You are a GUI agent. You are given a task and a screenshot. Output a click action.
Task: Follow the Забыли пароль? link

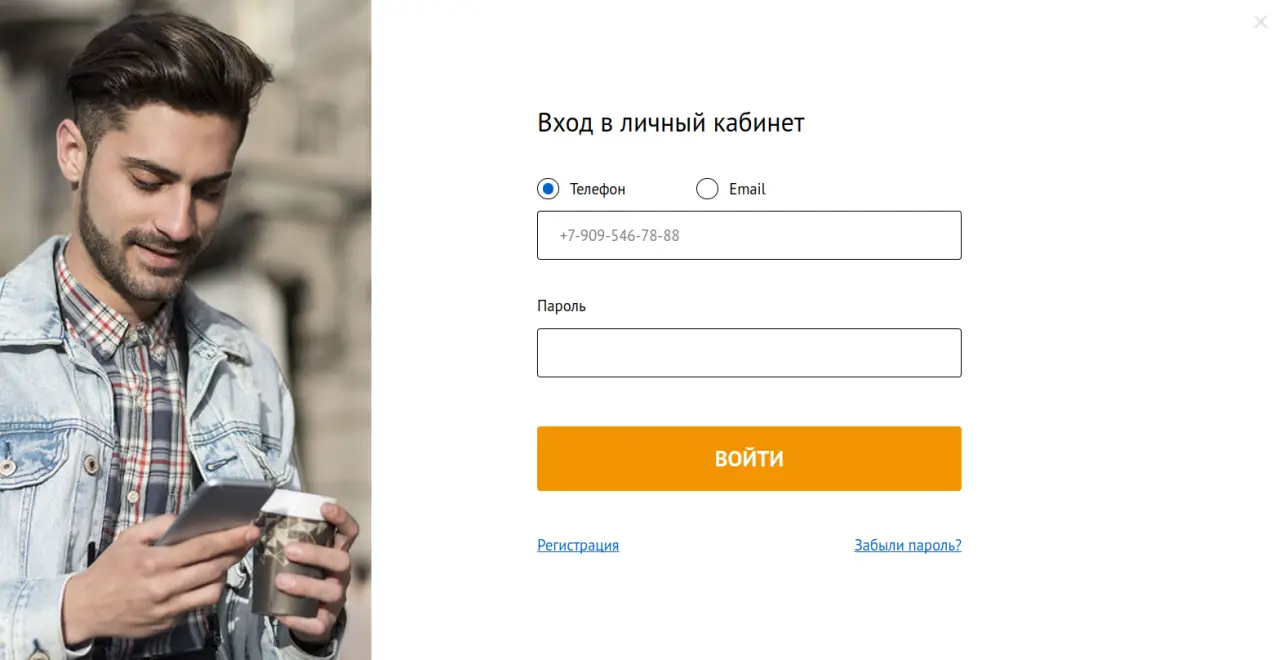point(907,545)
